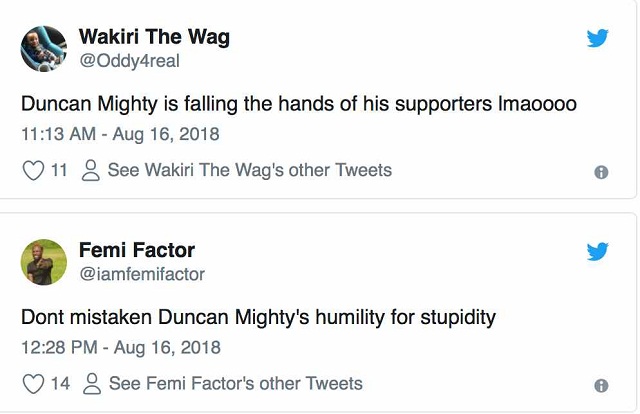Screen dimensions: 640x414
Task: Click the Wakiri The Wag display name
Action: (154, 38)
